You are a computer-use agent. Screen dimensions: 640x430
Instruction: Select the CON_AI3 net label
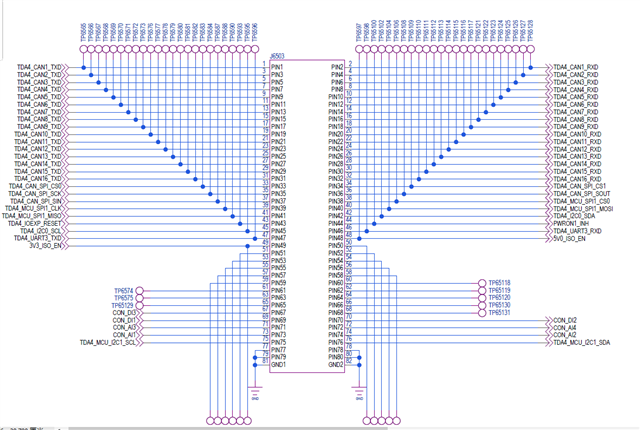point(124,328)
